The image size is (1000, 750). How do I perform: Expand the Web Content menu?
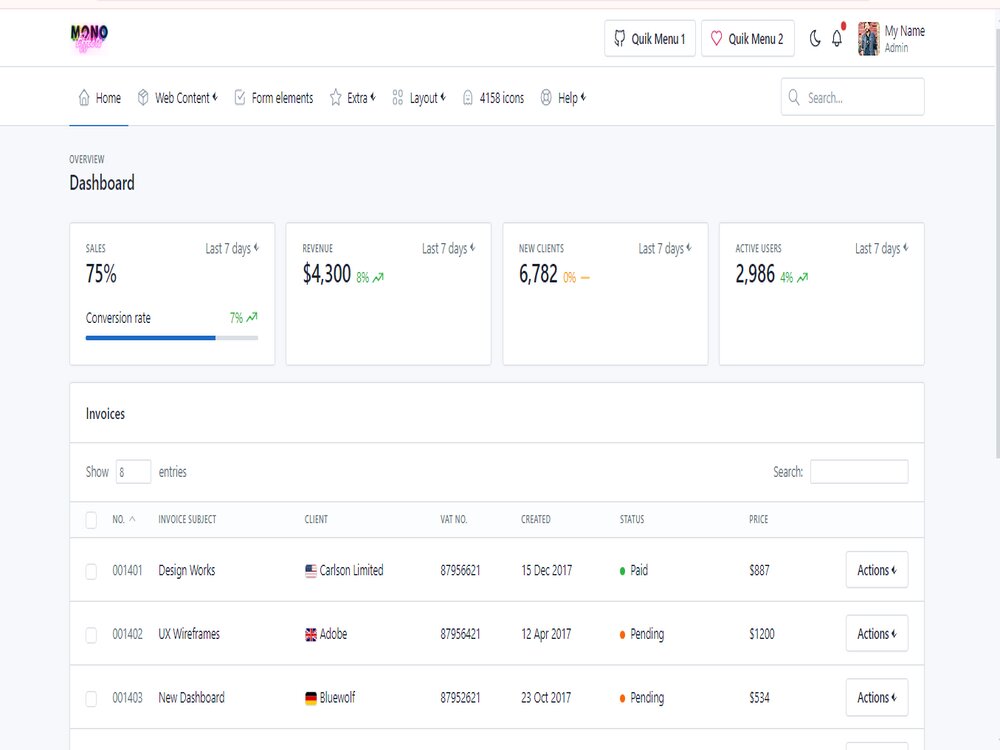click(x=178, y=98)
